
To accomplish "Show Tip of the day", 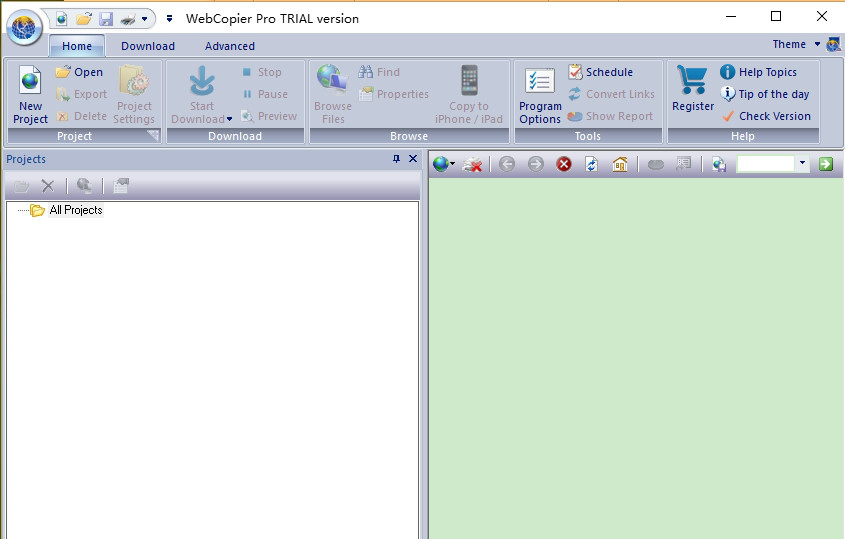I will pyautogui.click(x=765, y=94).
